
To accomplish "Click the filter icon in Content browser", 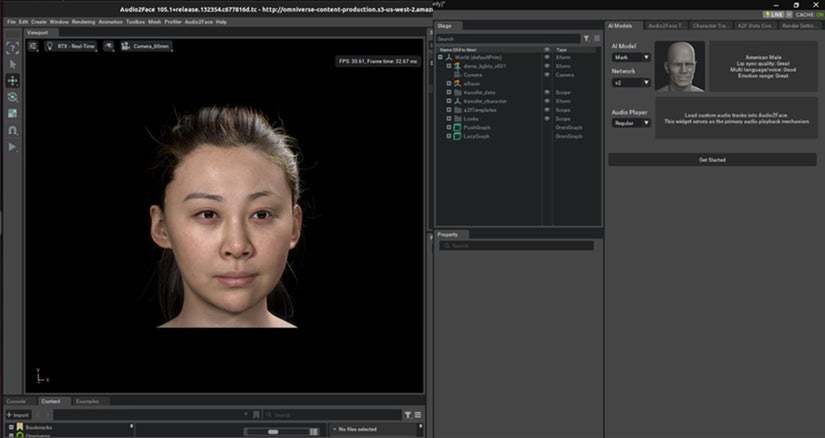I will [x=407, y=414].
